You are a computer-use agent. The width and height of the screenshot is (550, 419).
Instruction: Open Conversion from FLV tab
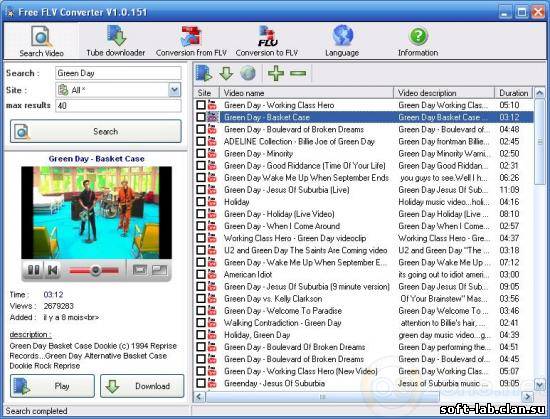[x=191, y=41]
